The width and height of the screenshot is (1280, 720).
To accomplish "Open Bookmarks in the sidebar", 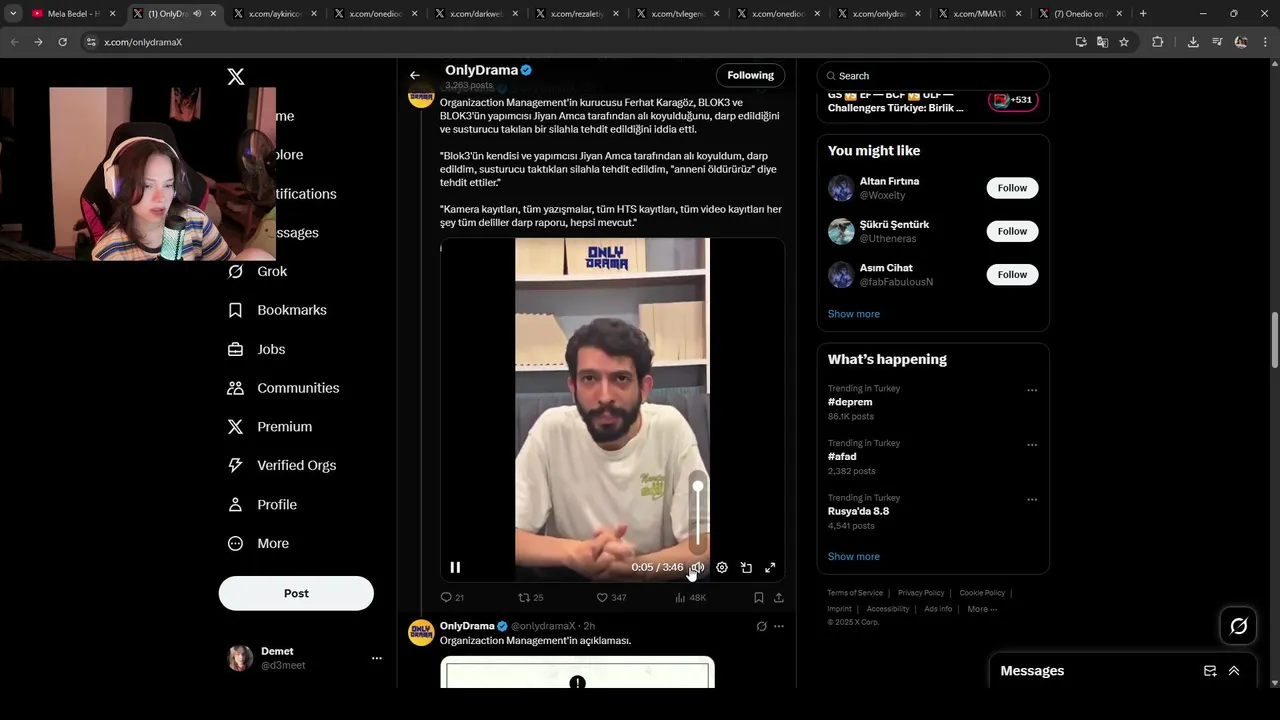I will pos(278,310).
